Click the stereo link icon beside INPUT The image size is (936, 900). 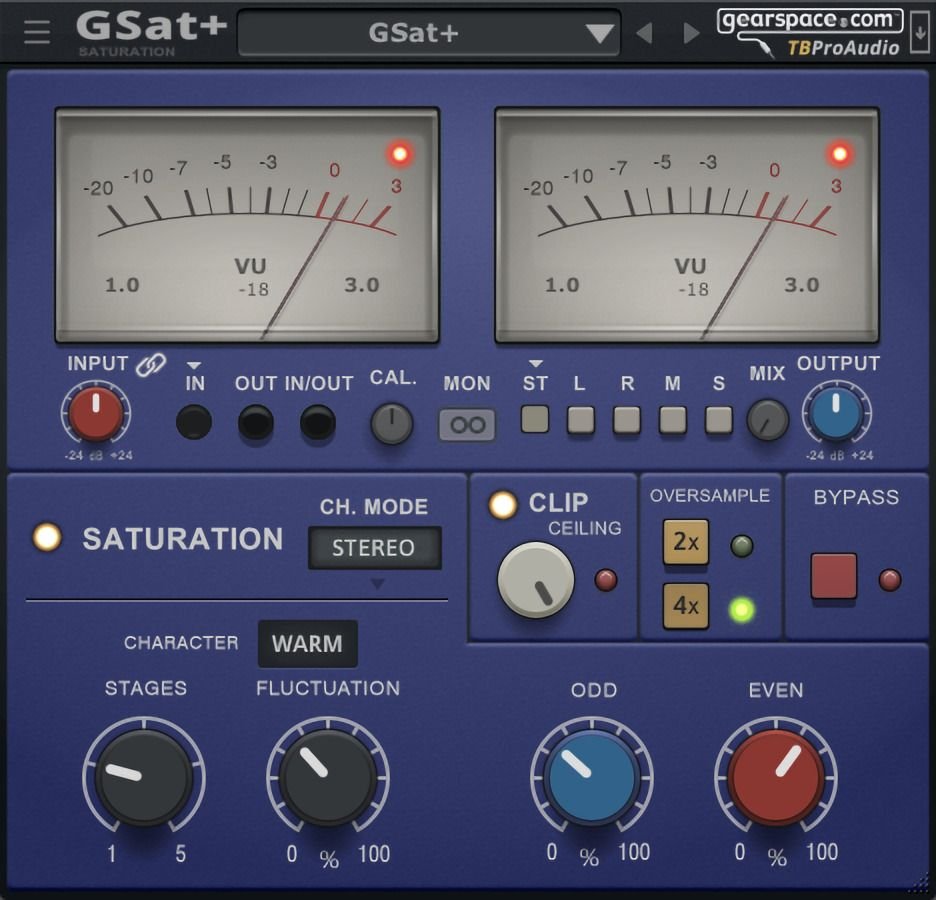(x=149, y=363)
